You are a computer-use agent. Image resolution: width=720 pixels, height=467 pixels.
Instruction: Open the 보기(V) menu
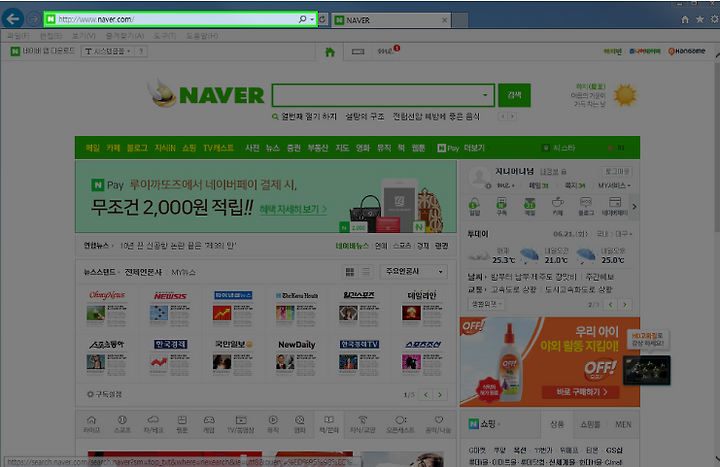tap(84, 36)
